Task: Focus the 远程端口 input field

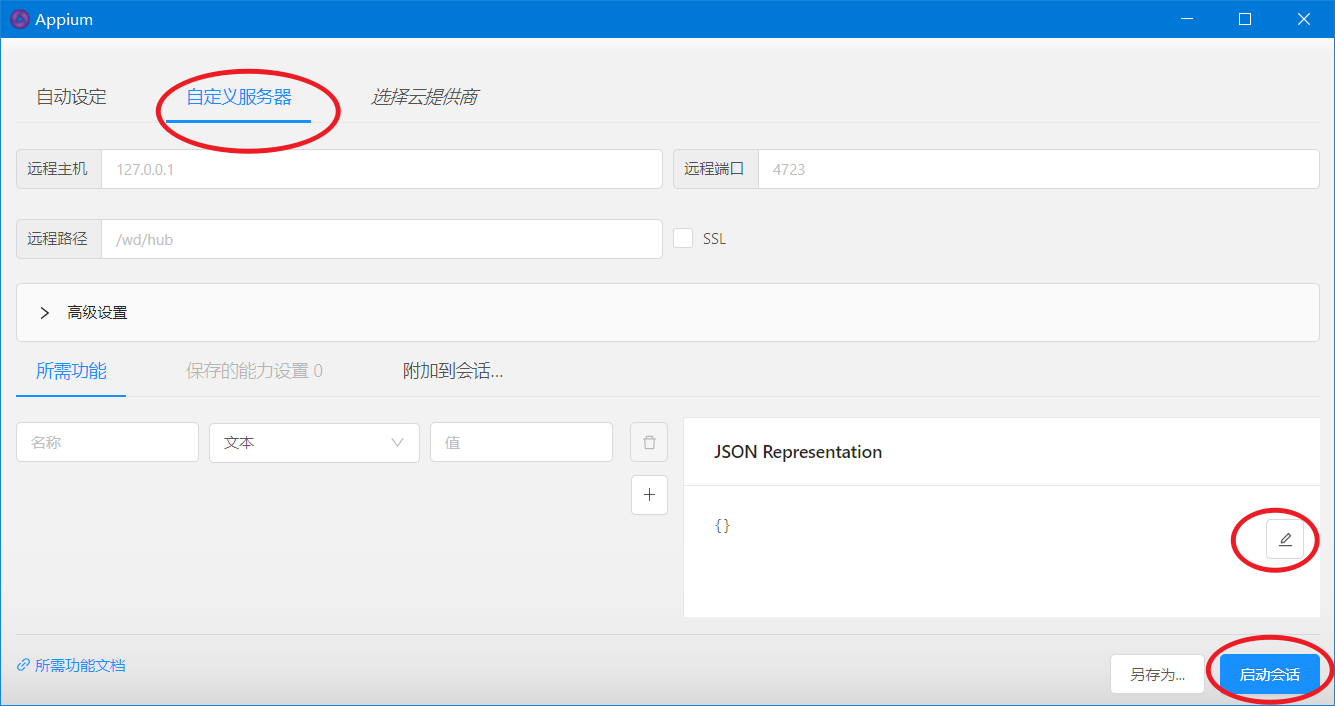Action: point(1039,169)
